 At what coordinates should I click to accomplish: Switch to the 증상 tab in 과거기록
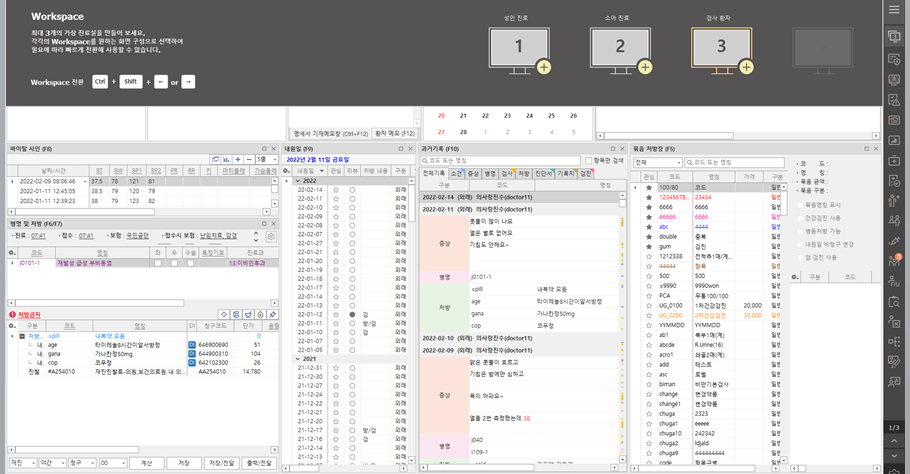pyautogui.click(x=472, y=173)
